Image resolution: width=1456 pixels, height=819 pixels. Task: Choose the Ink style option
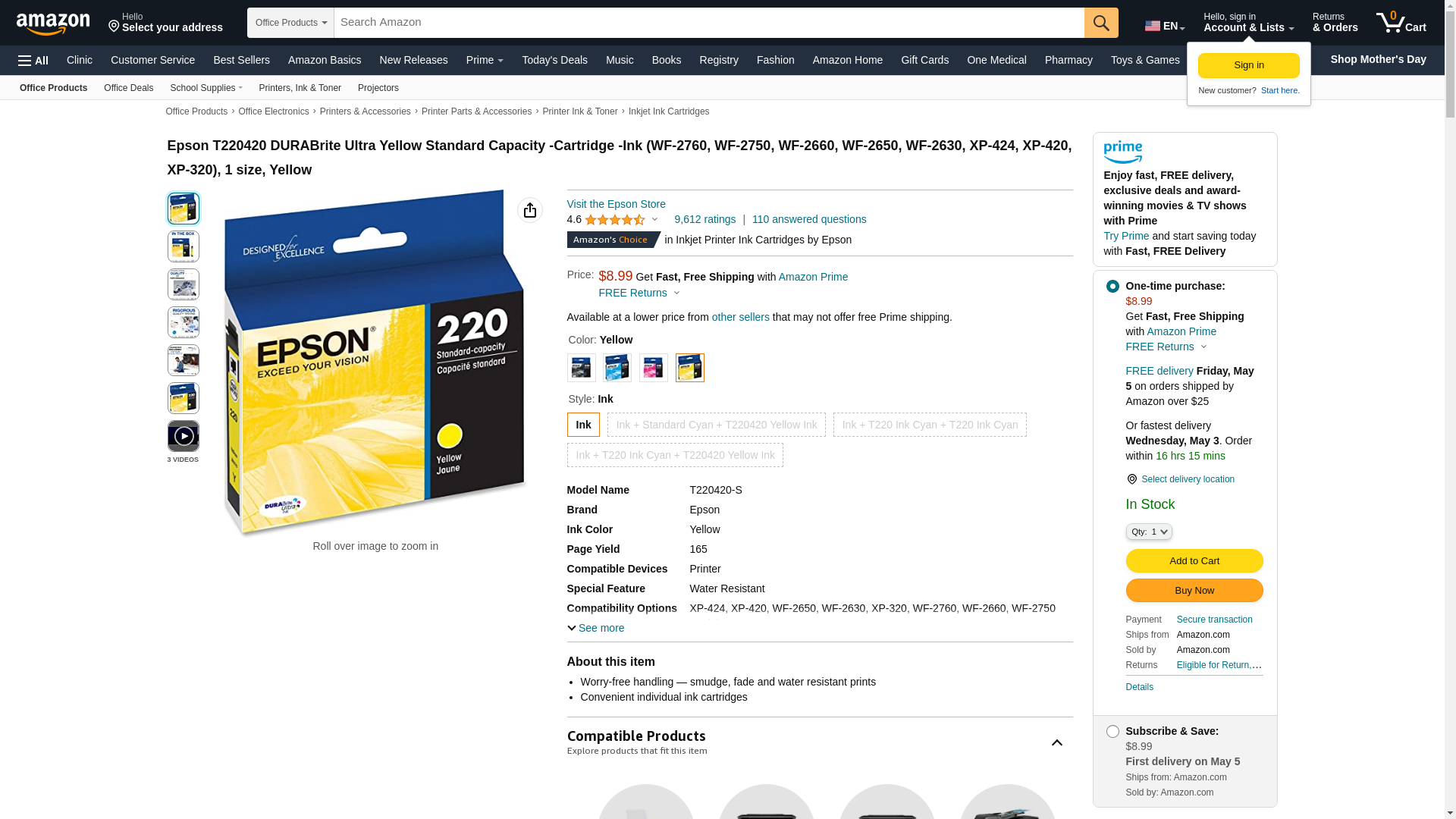click(583, 425)
